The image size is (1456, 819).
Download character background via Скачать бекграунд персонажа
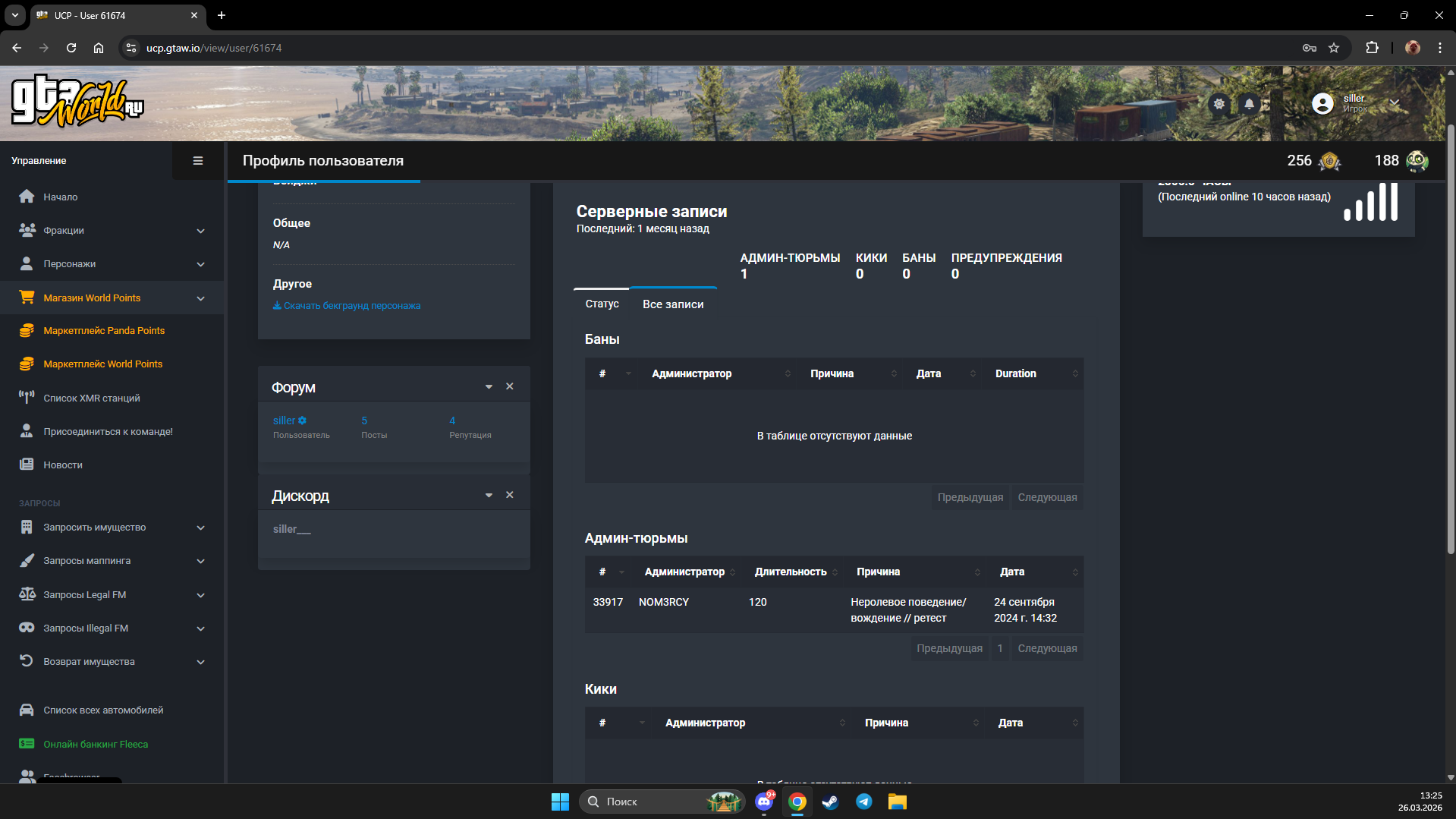(347, 305)
